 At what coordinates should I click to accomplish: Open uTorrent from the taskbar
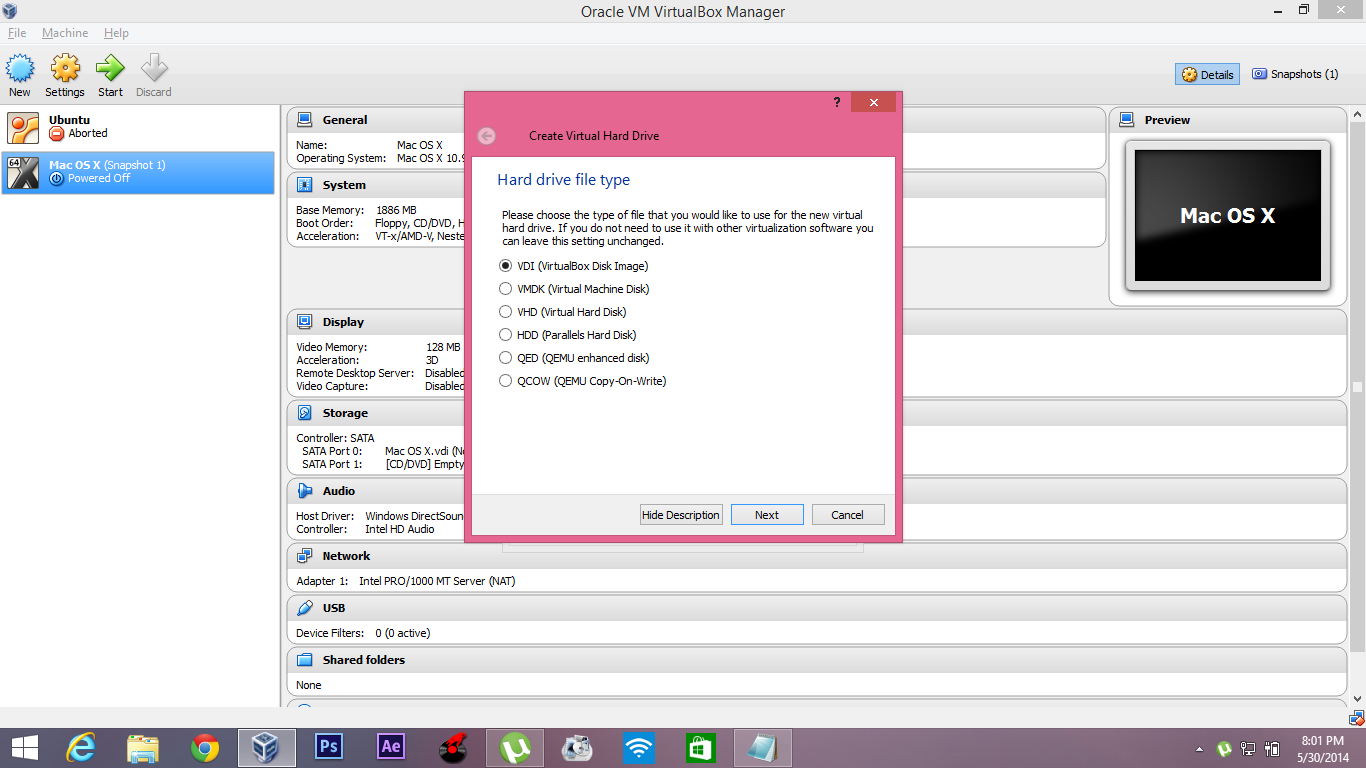tap(515, 748)
